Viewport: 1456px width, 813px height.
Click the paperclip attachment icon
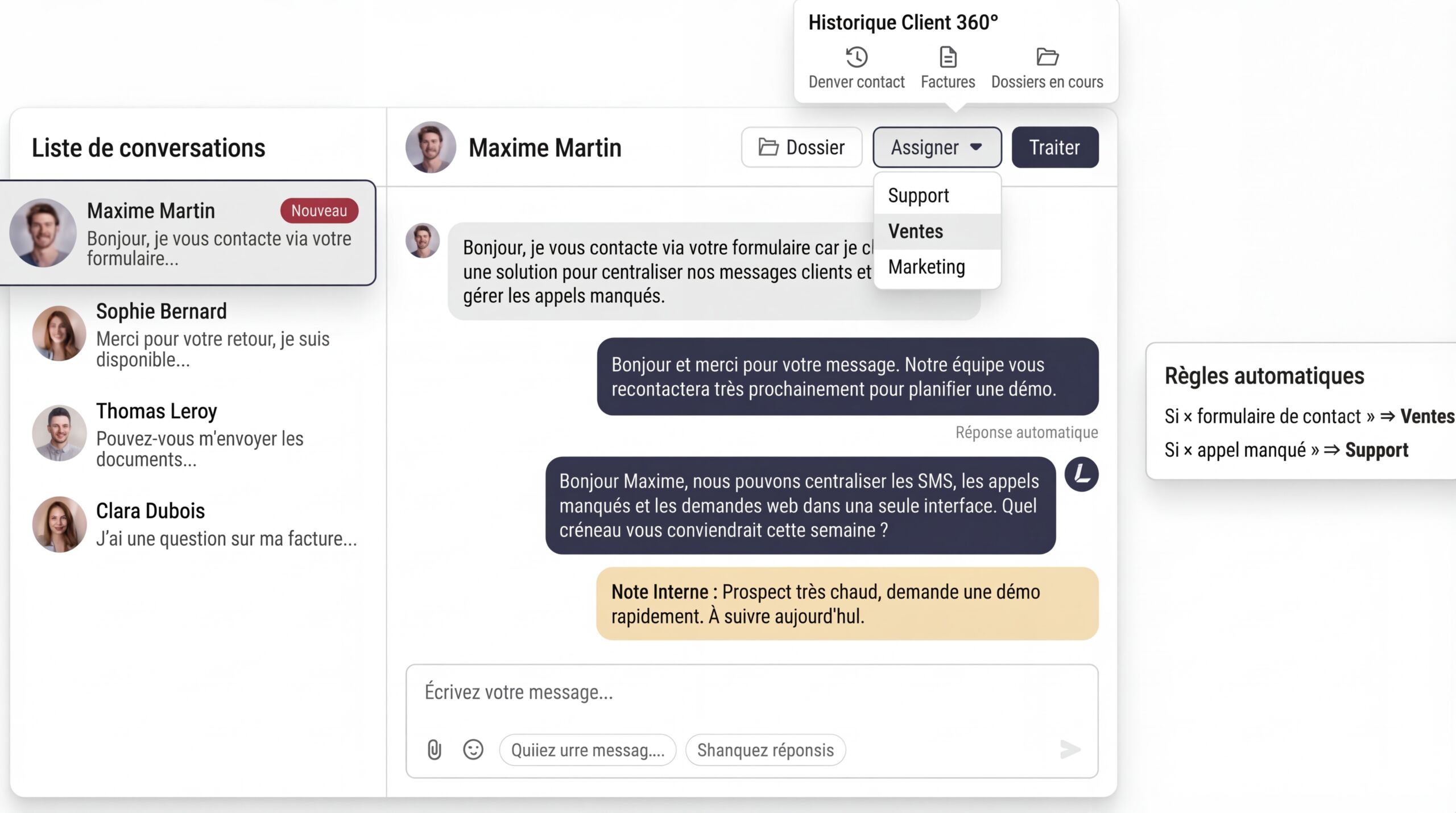point(434,749)
